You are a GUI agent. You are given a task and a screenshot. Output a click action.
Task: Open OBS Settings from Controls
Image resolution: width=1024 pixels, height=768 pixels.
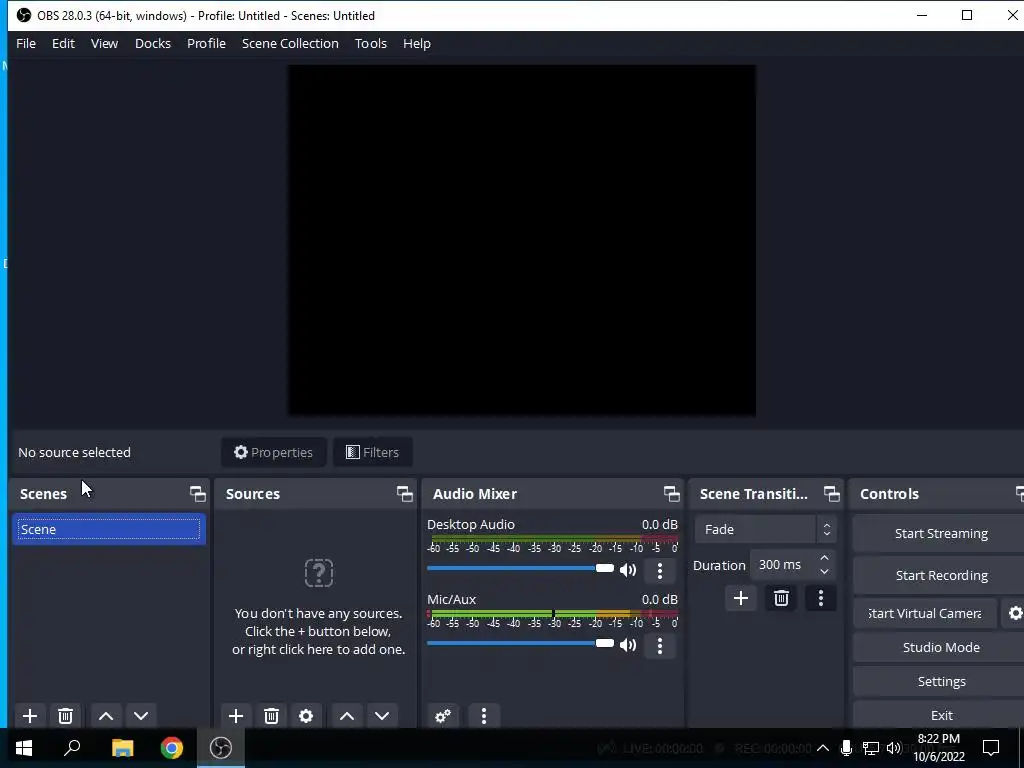click(940, 681)
